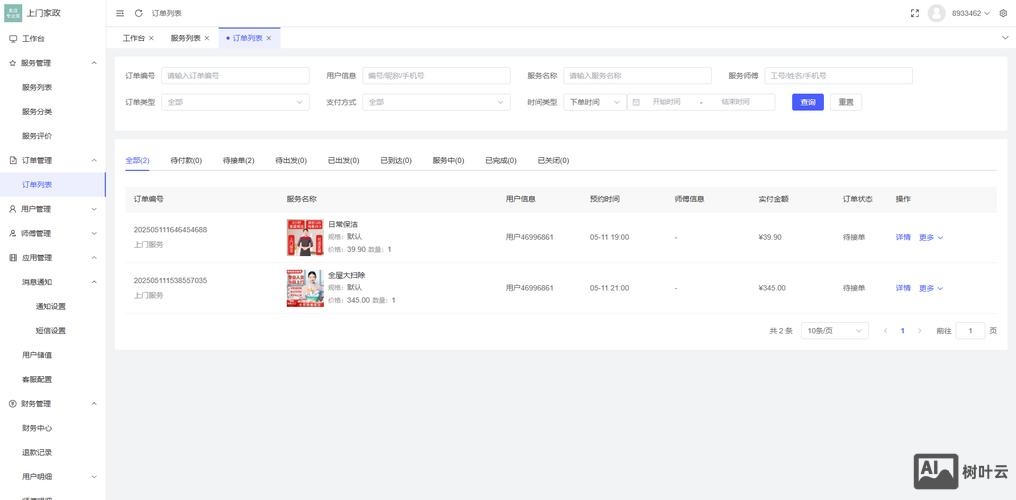Open 短信设置 in the sidebar
Viewport: 1016px width, 500px height.
[x=52, y=330]
